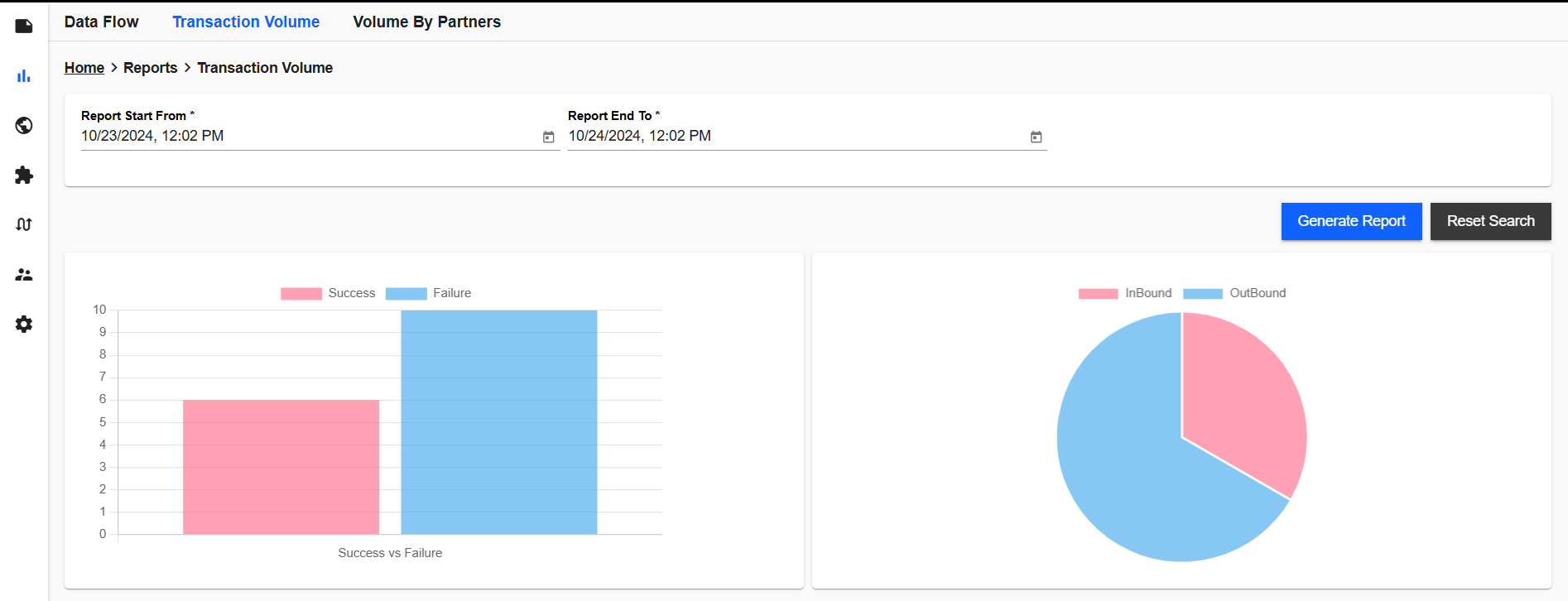Open the puzzle piece plugins icon
This screenshot has width=1568, height=601.
24,175
